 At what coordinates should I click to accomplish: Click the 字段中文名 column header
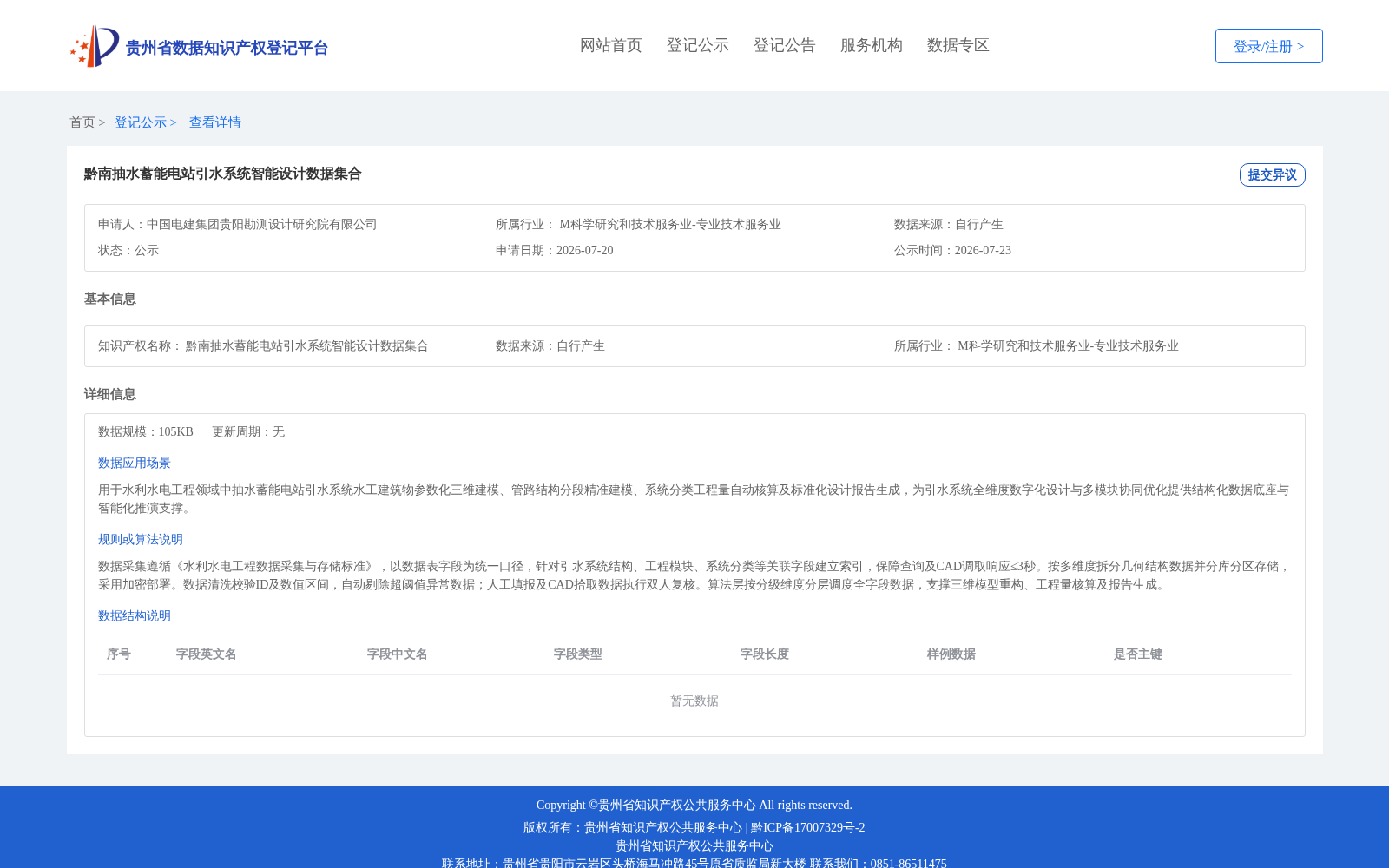click(398, 654)
